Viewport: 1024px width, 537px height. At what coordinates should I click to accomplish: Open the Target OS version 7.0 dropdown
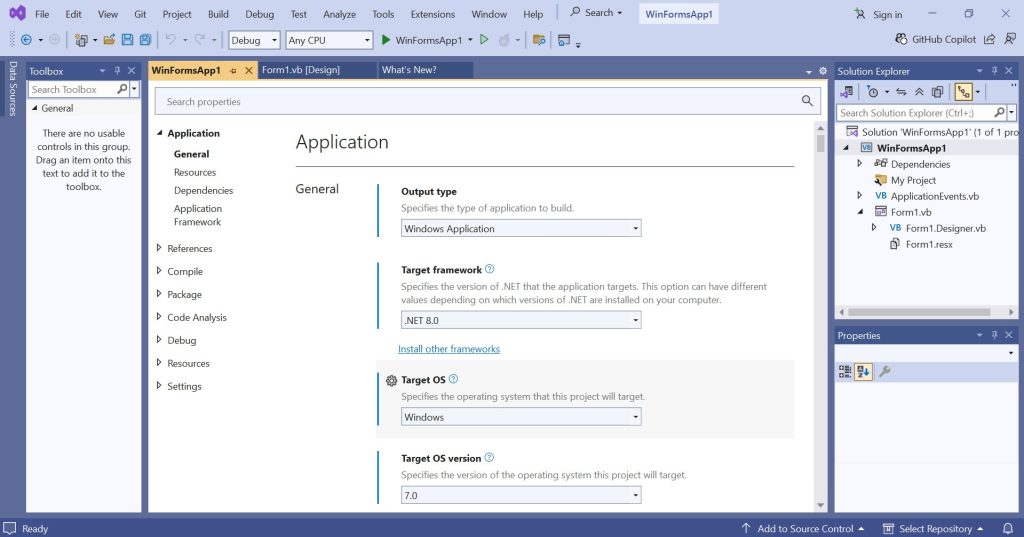(521, 495)
